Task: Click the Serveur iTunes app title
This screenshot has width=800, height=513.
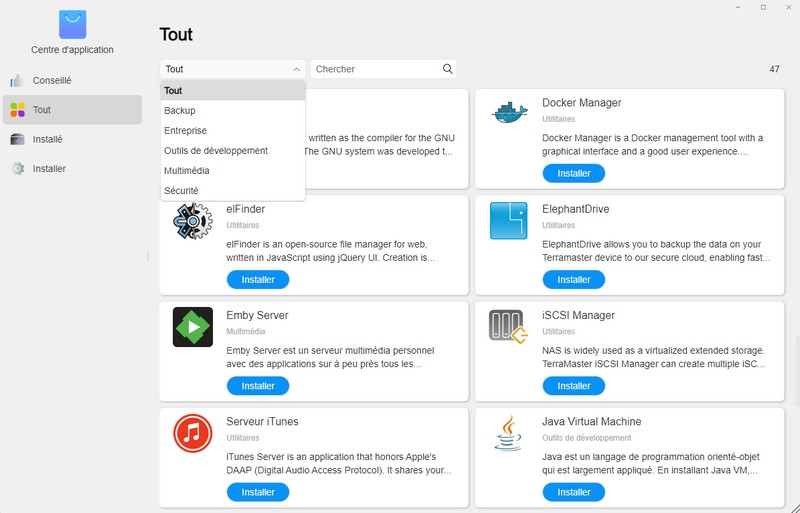Action: [x=262, y=422]
